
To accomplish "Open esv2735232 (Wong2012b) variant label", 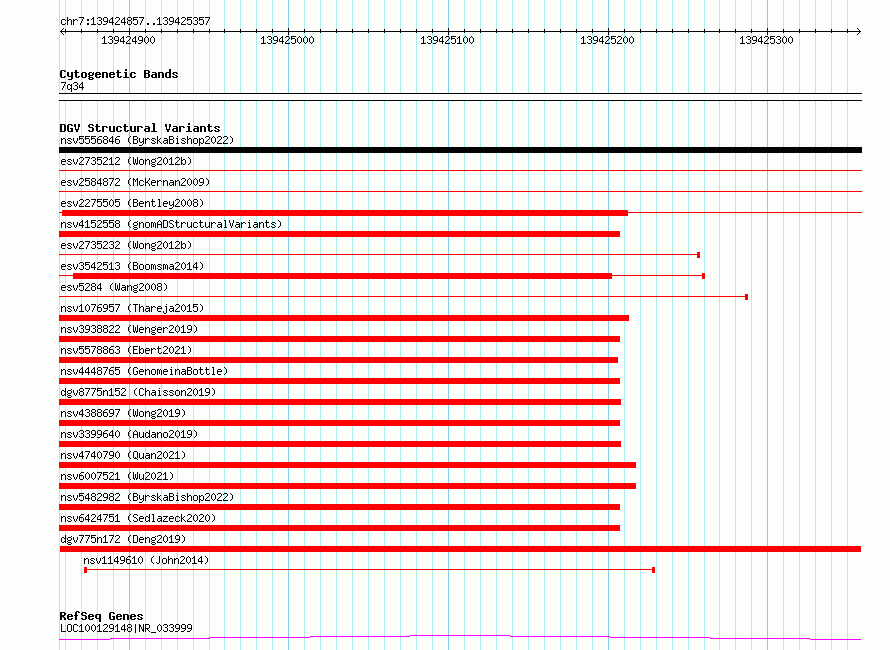I will 126,245.
